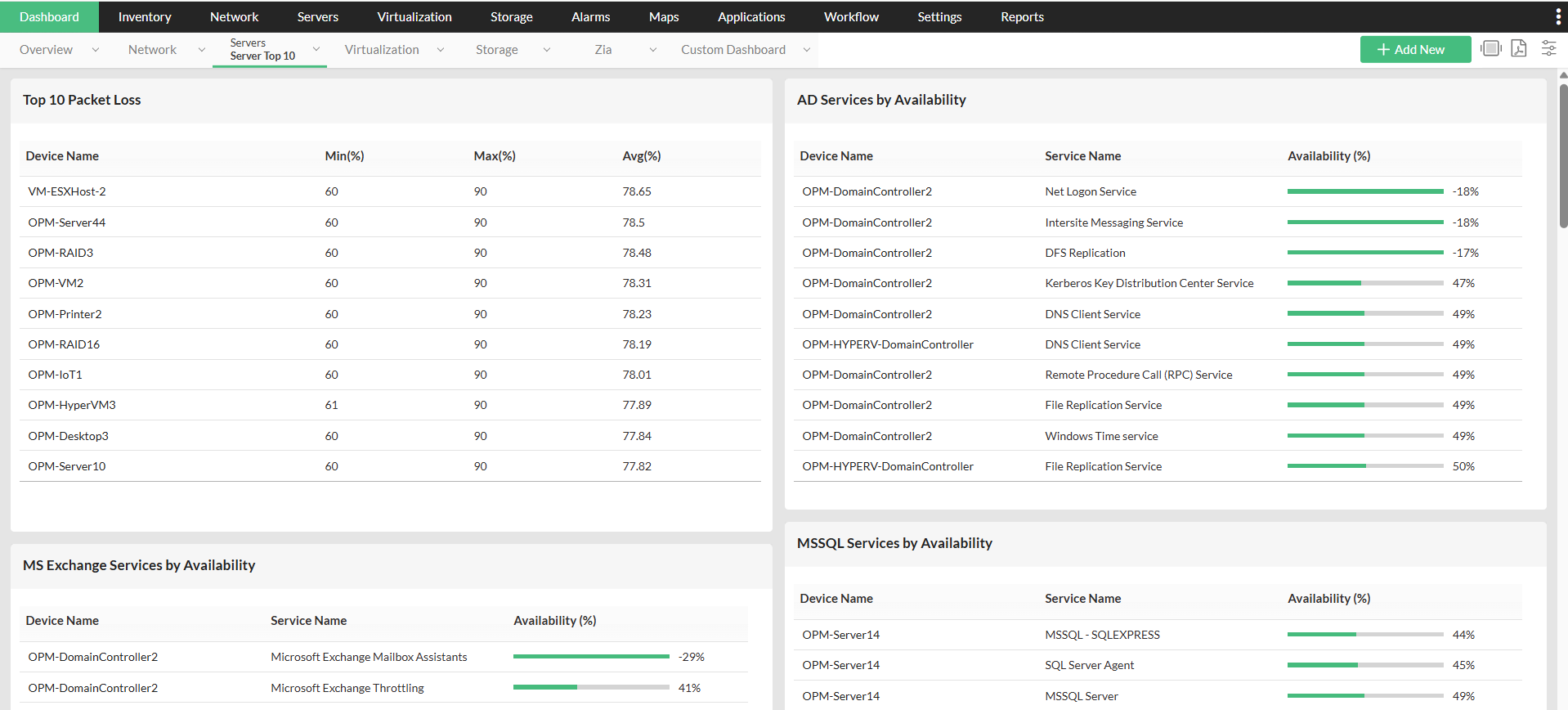
Task: Click Net Logon Service availability bar
Action: pyautogui.click(x=1364, y=191)
